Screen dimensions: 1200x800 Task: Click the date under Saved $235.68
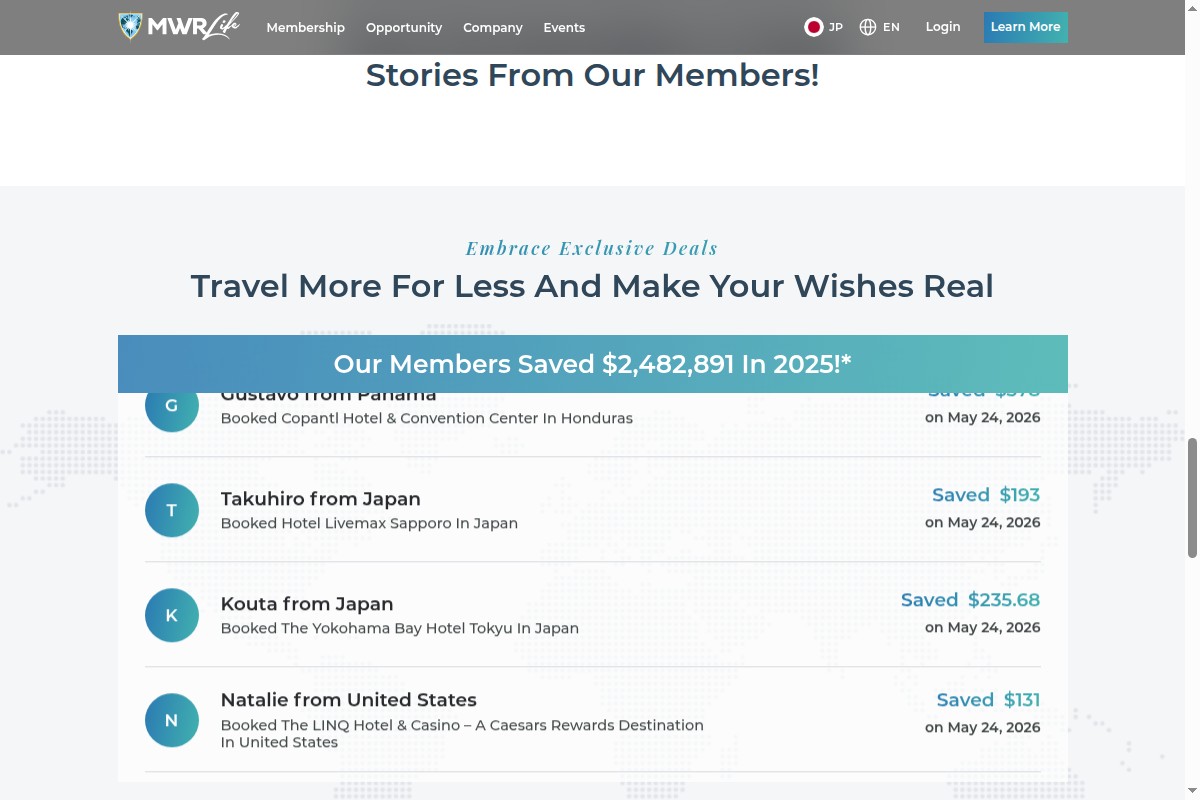pos(982,627)
